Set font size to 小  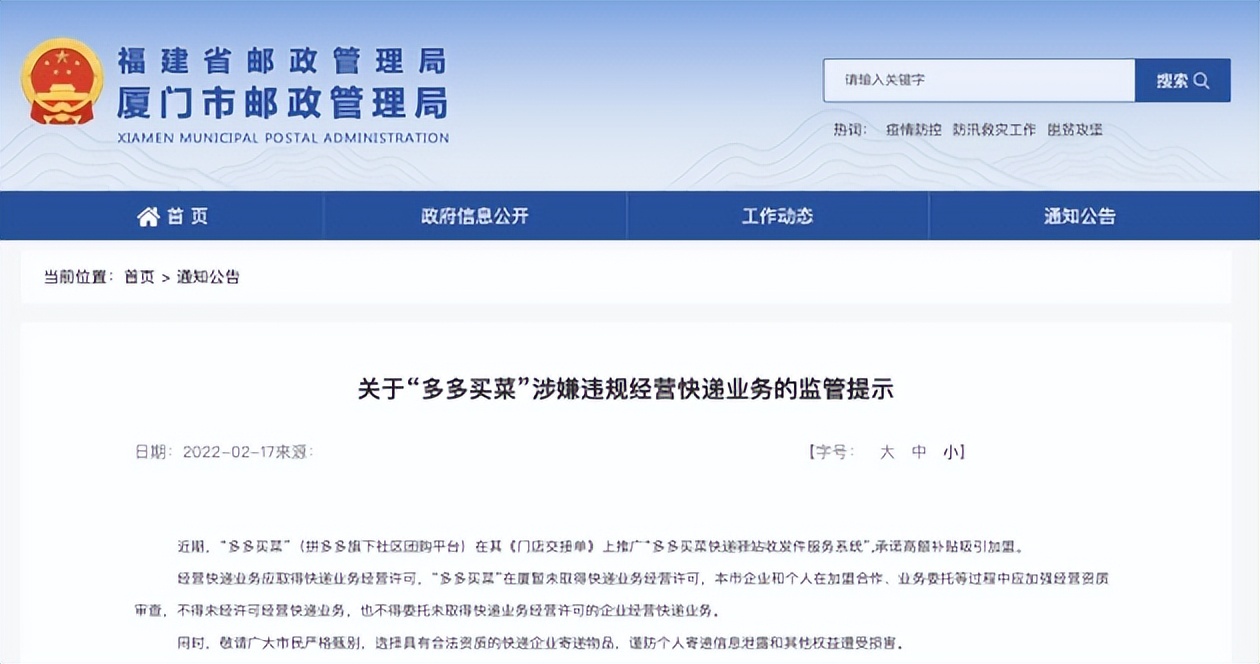[950, 451]
